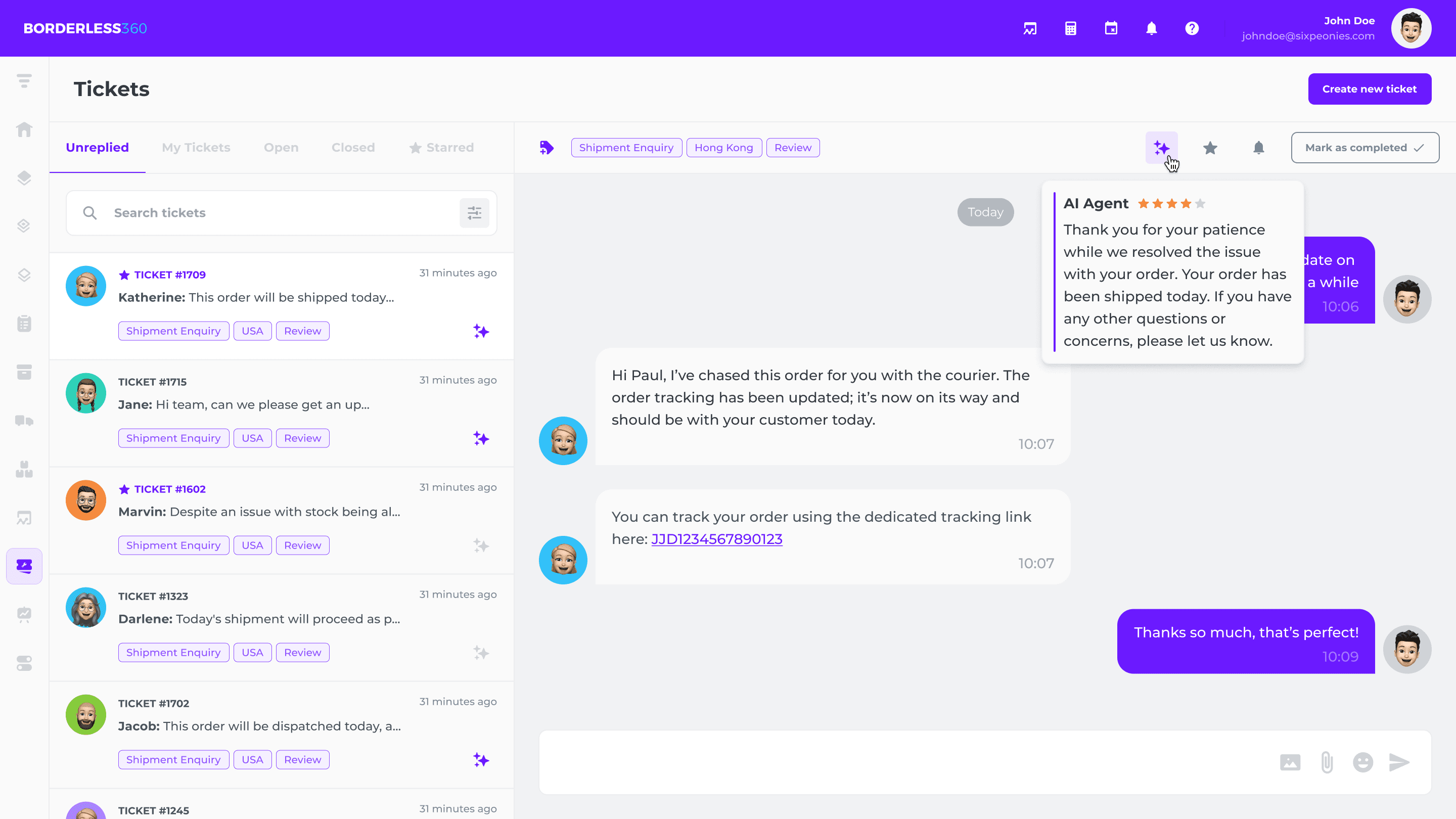Focus the Search tickets field
This screenshot has height=819, width=1456.
(282, 212)
